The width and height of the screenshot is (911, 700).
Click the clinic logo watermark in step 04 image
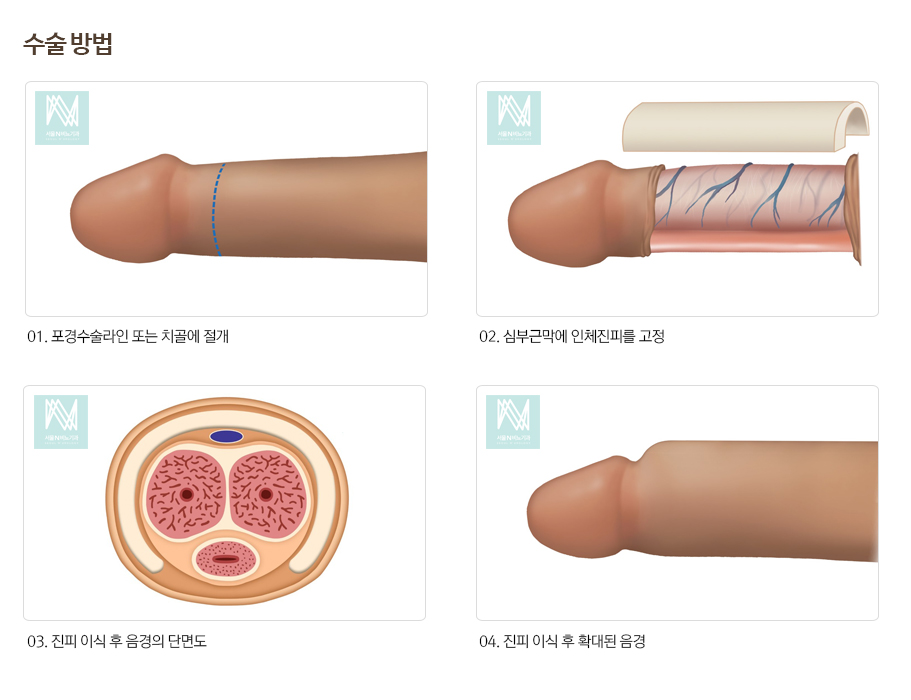tap(513, 422)
